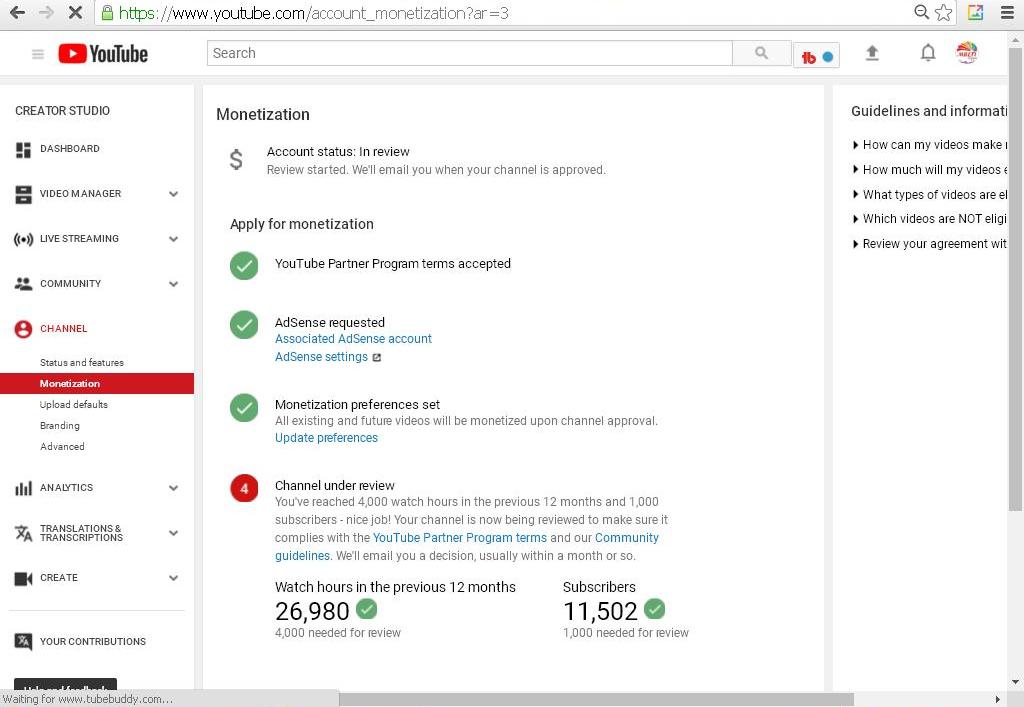1024x707 pixels.
Task: Expand 'Review your agreement' item
Action: click(930, 244)
